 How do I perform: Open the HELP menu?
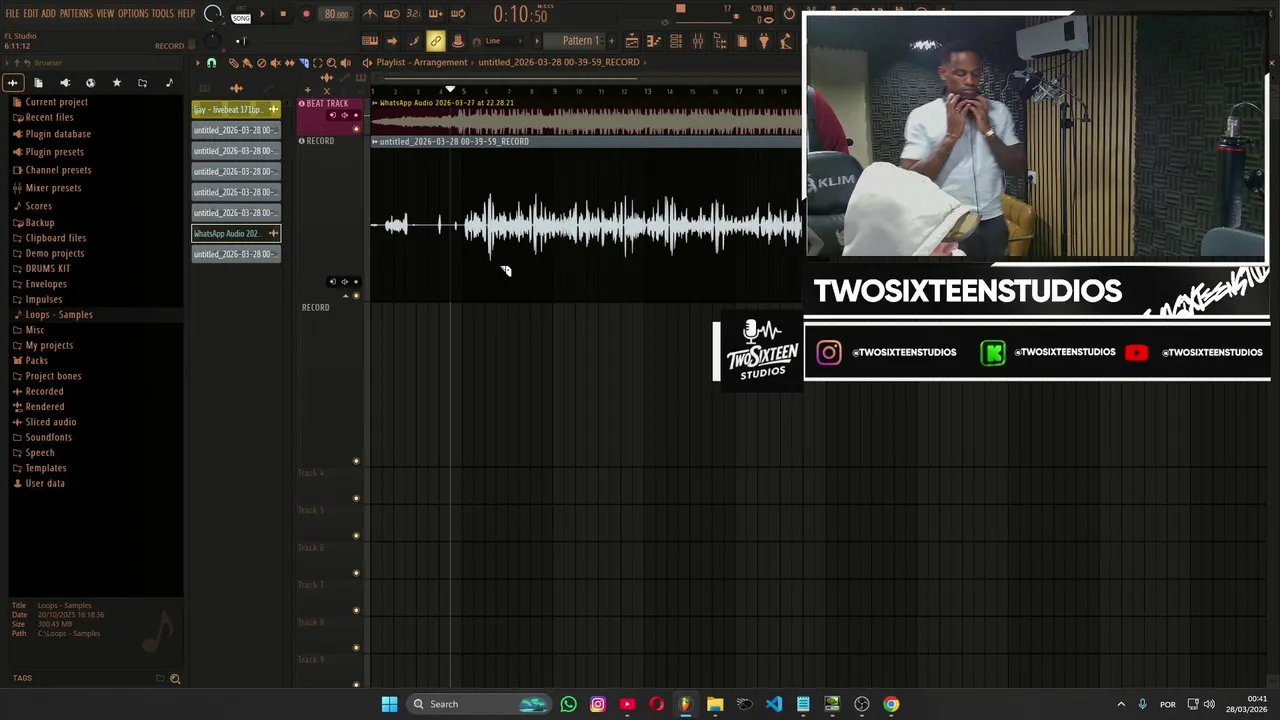coord(186,13)
